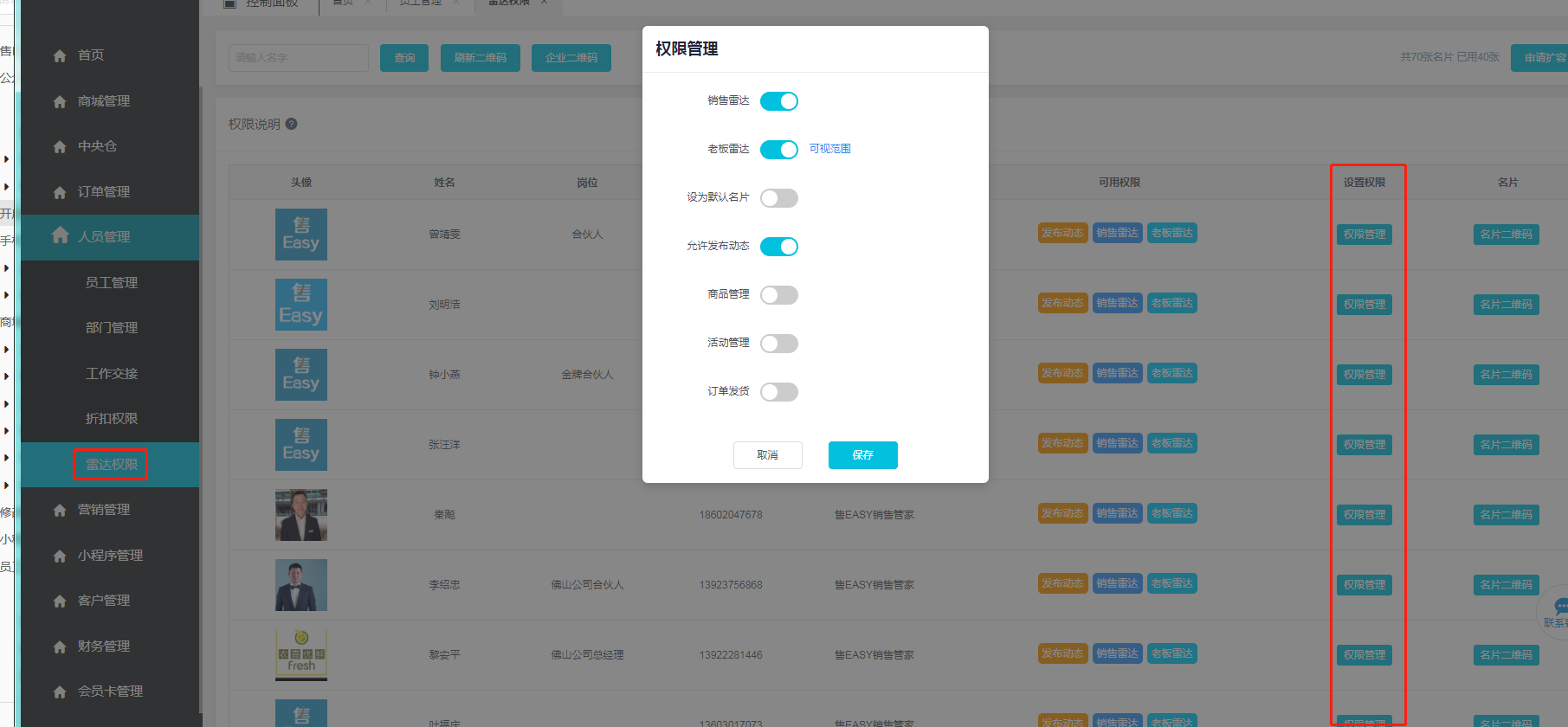
Task: Click the 取消 button in the dialog
Action: tap(768, 455)
